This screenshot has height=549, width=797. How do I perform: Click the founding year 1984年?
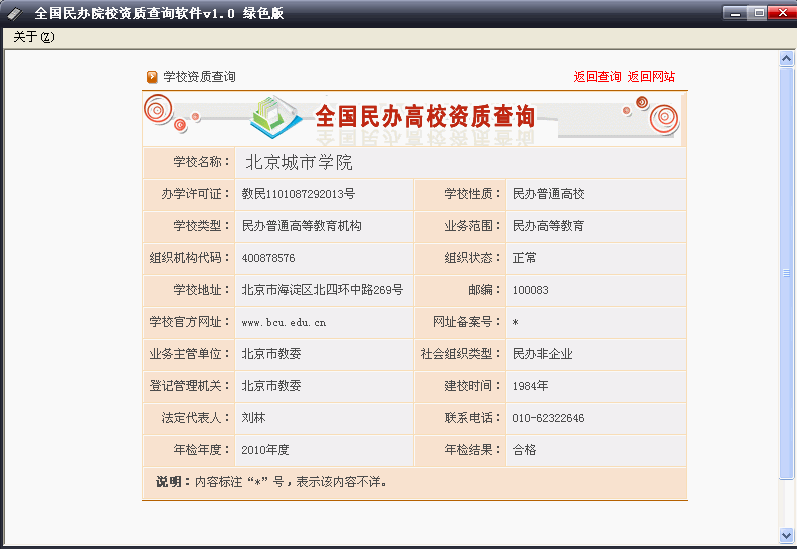(x=530, y=386)
